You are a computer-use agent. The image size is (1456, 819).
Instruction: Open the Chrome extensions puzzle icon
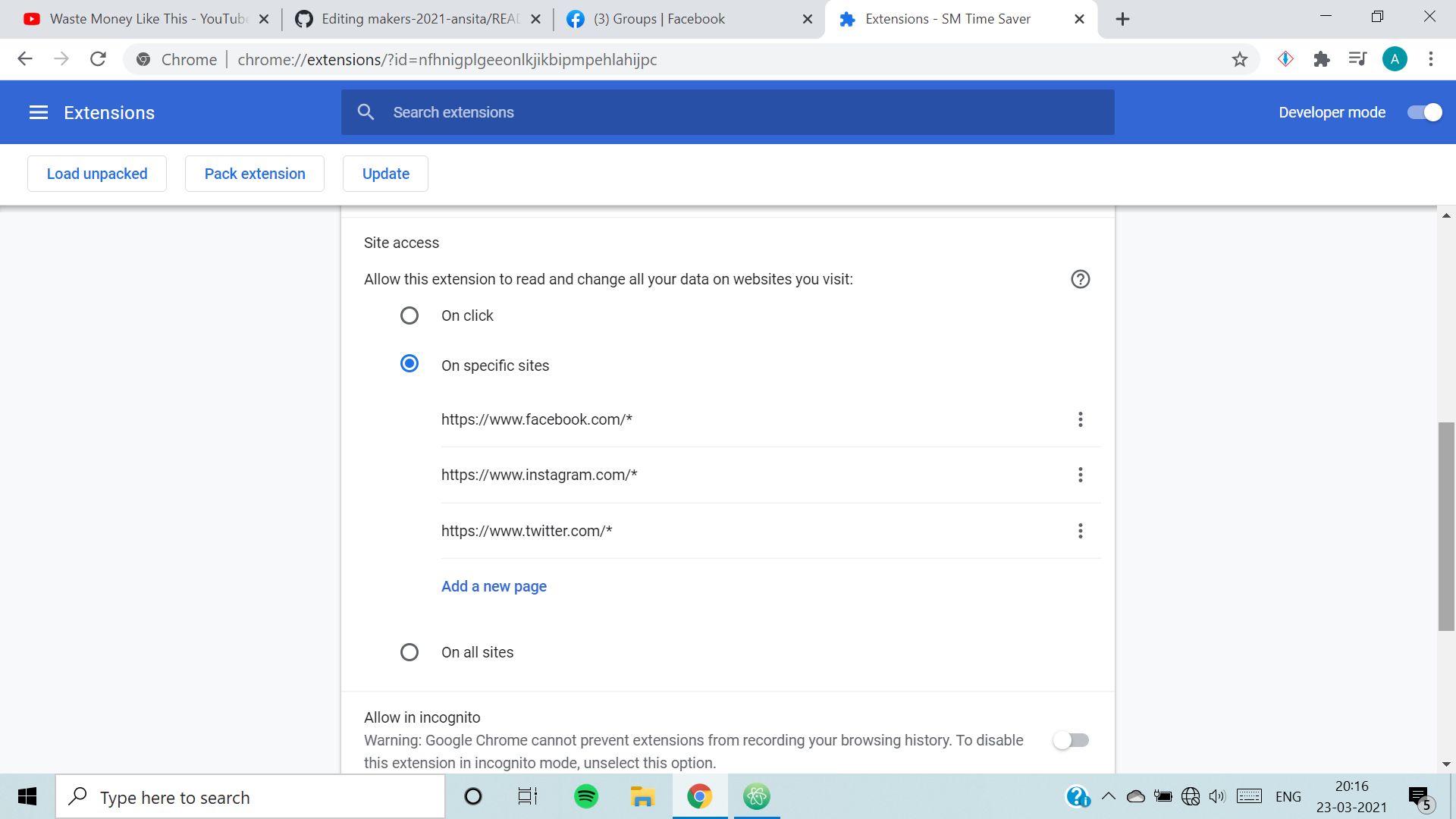1322,59
